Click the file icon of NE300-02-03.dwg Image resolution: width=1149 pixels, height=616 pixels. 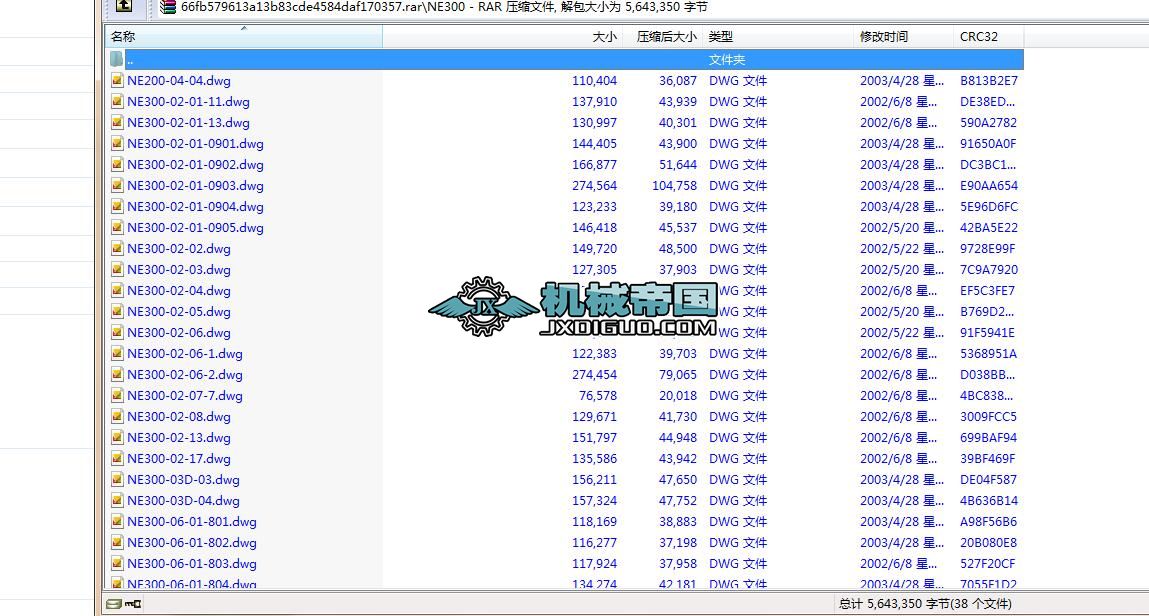pyautogui.click(x=117, y=270)
